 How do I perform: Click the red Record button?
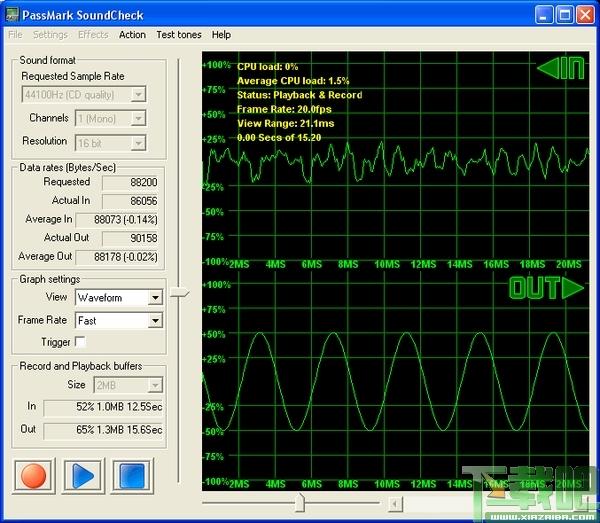34,474
